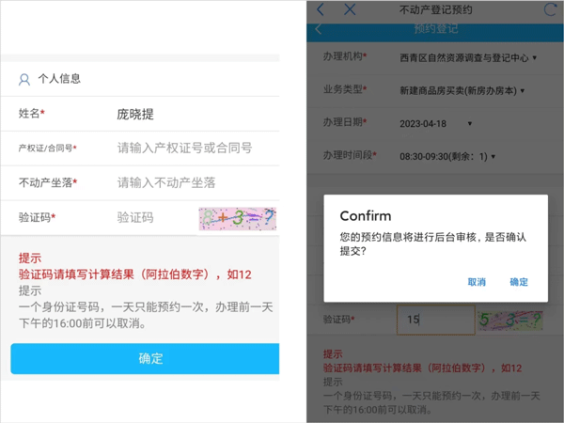Click the 不动产登记预约 page title
The height and width of the screenshot is (423, 564).
pos(436,10)
